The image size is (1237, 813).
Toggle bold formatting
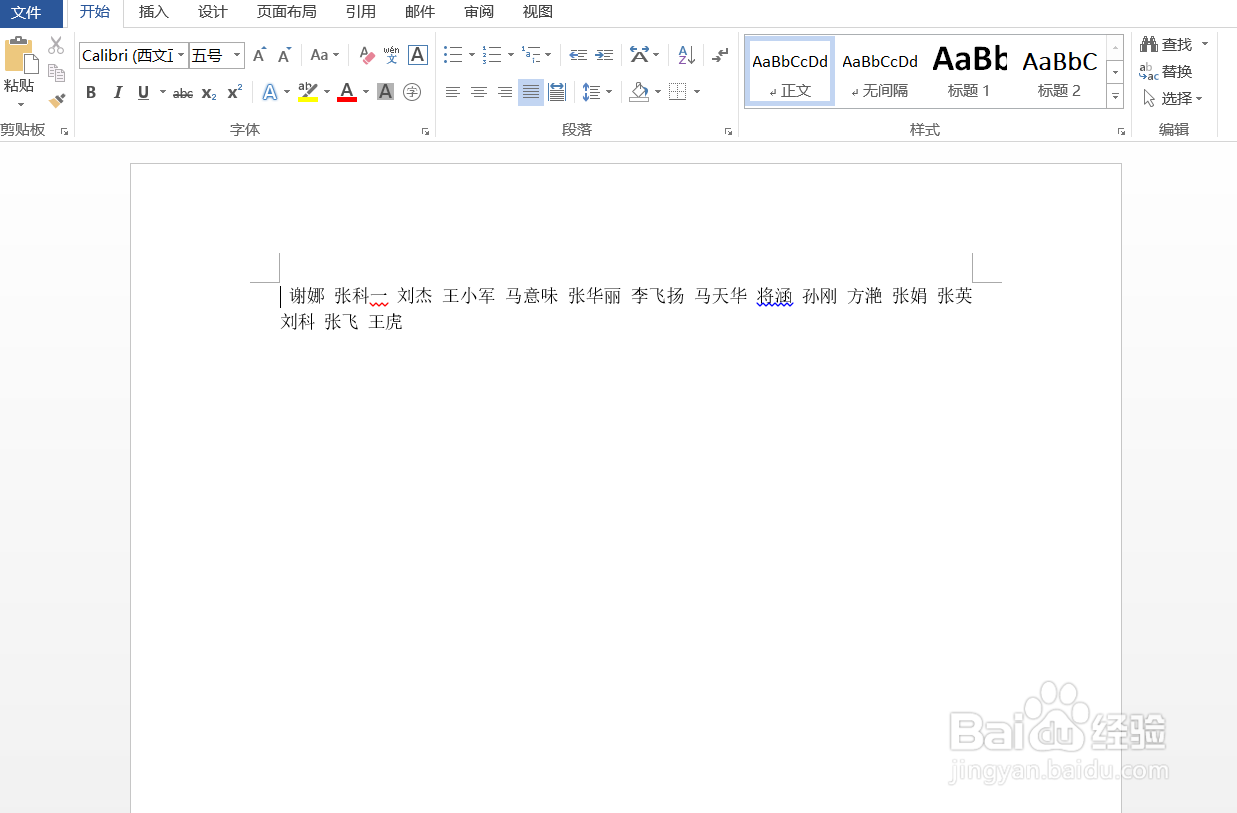click(91, 92)
